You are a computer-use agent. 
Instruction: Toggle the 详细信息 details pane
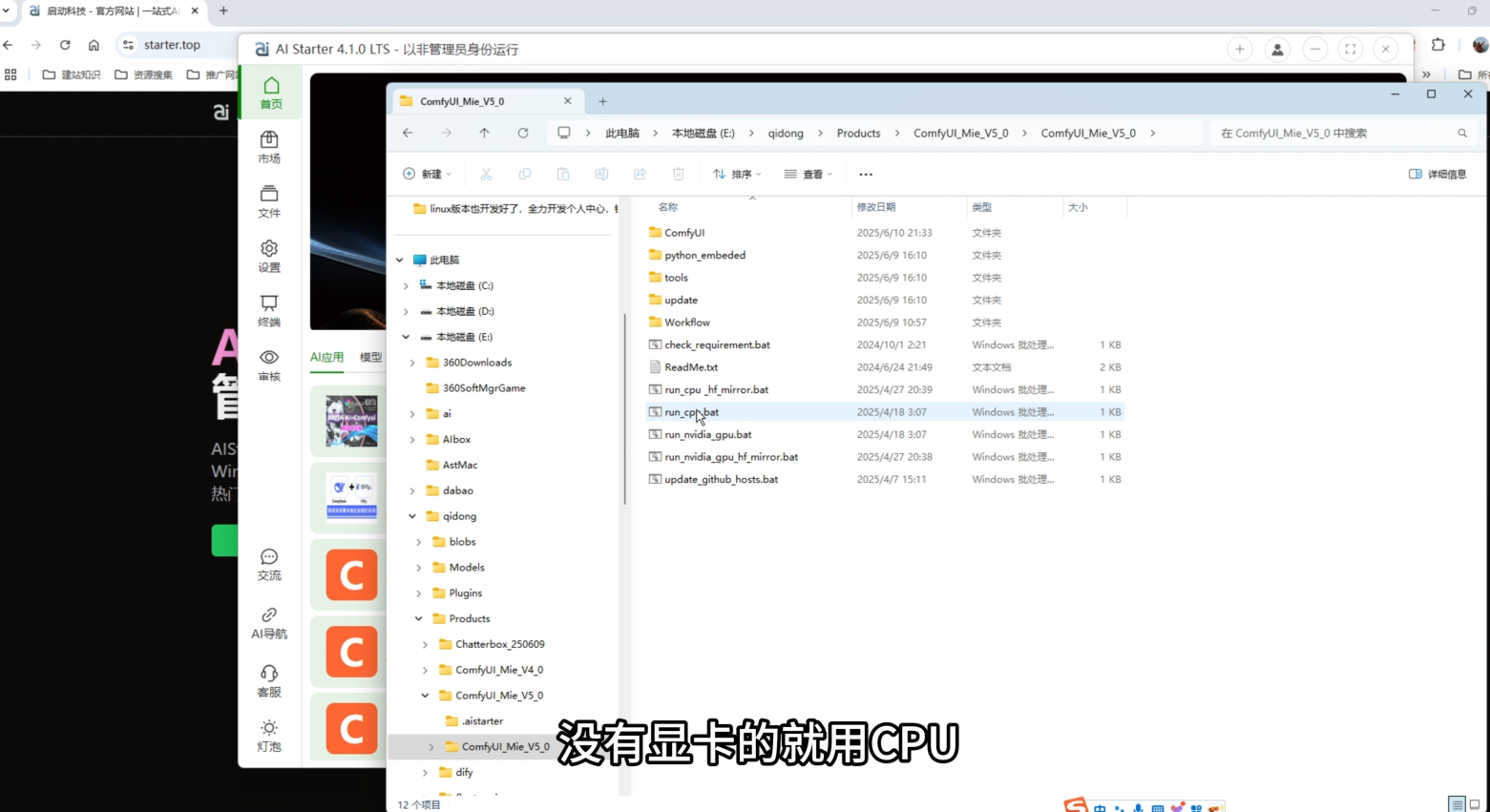coord(1438,174)
